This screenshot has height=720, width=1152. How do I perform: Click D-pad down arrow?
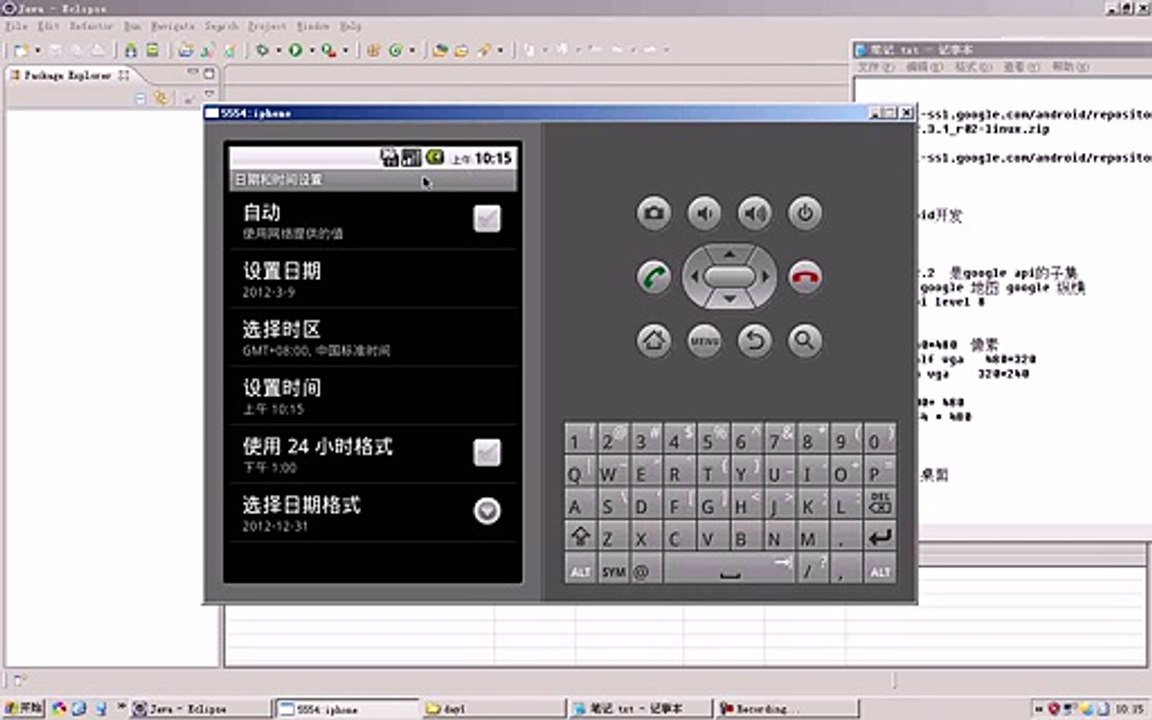(x=729, y=299)
